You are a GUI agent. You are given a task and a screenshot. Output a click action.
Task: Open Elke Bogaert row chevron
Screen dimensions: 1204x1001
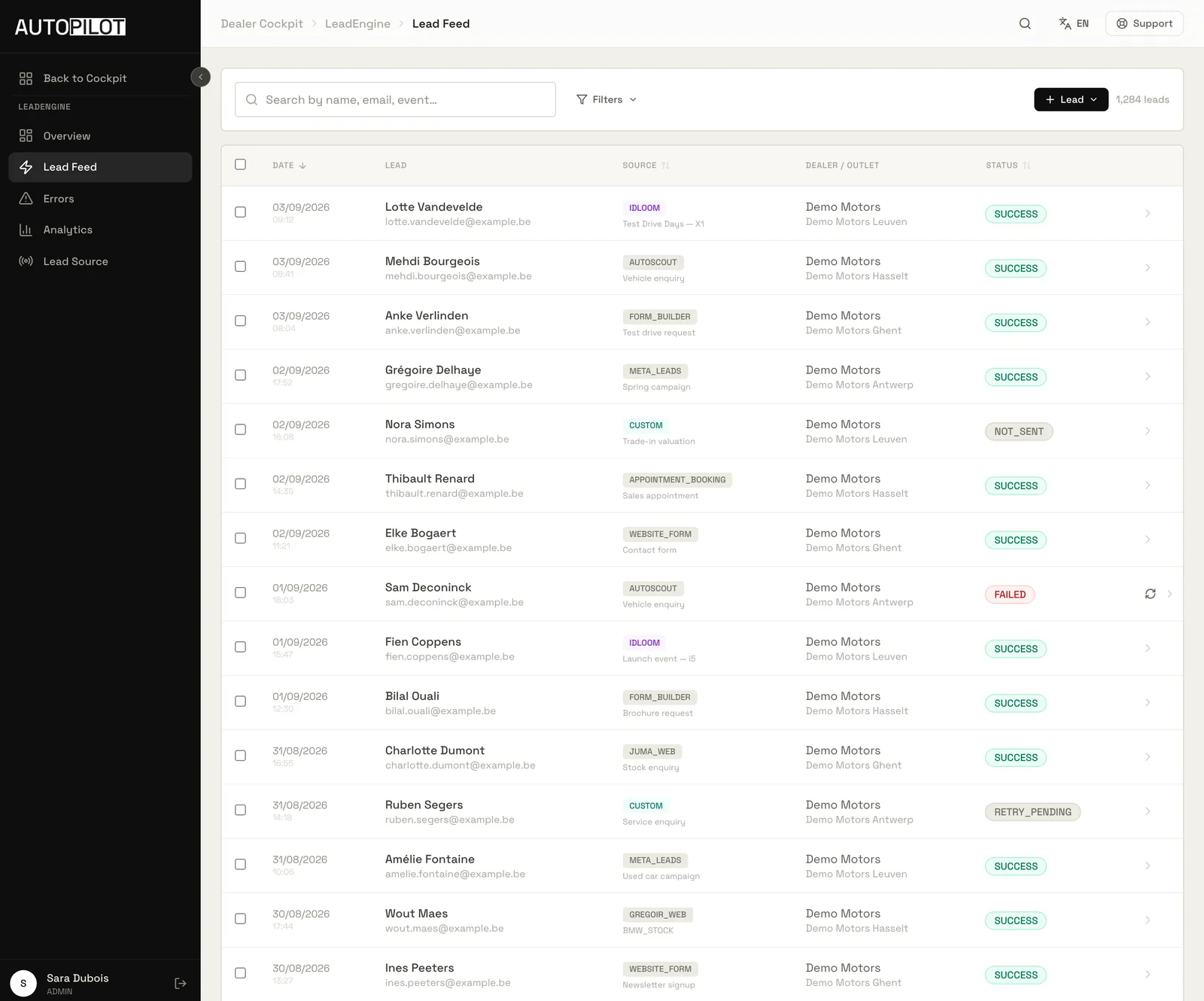pyautogui.click(x=1148, y=540)
